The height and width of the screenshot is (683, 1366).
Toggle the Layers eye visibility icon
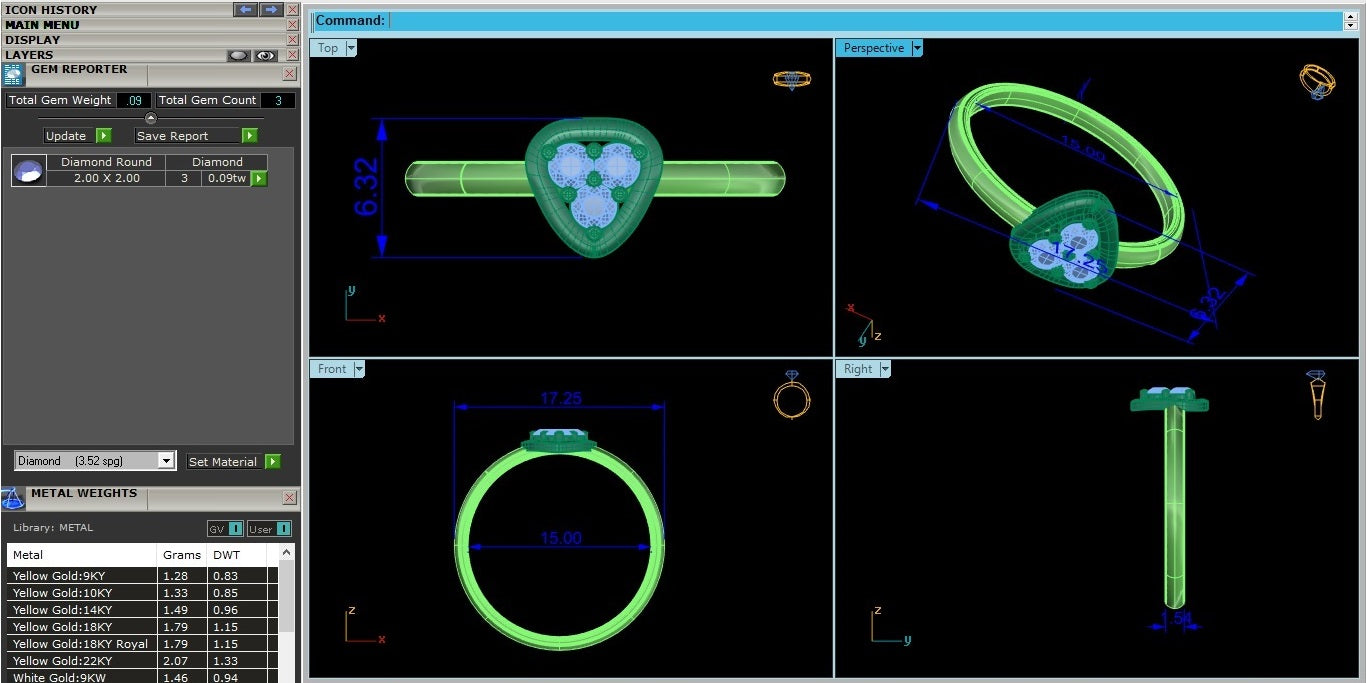(x=265, y=56)
